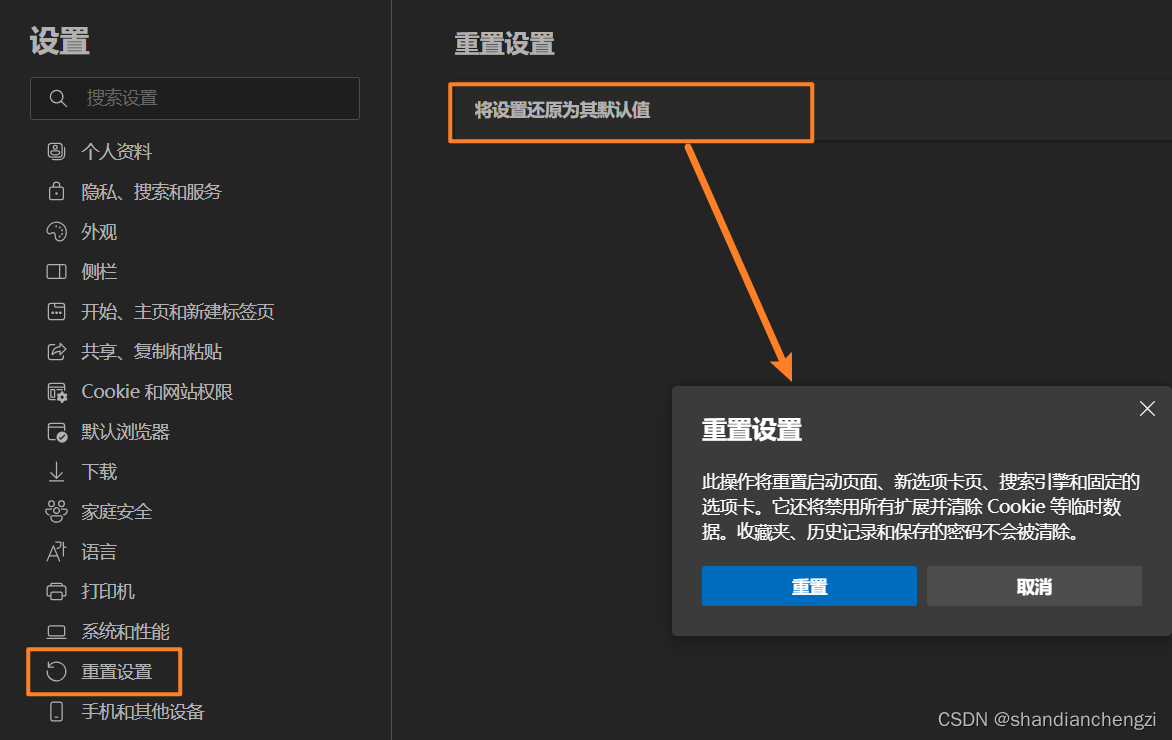The image size is (1172, 740).
Task: Click the Cookie 和网站权限 icon
Action: (x=56, y=391)
